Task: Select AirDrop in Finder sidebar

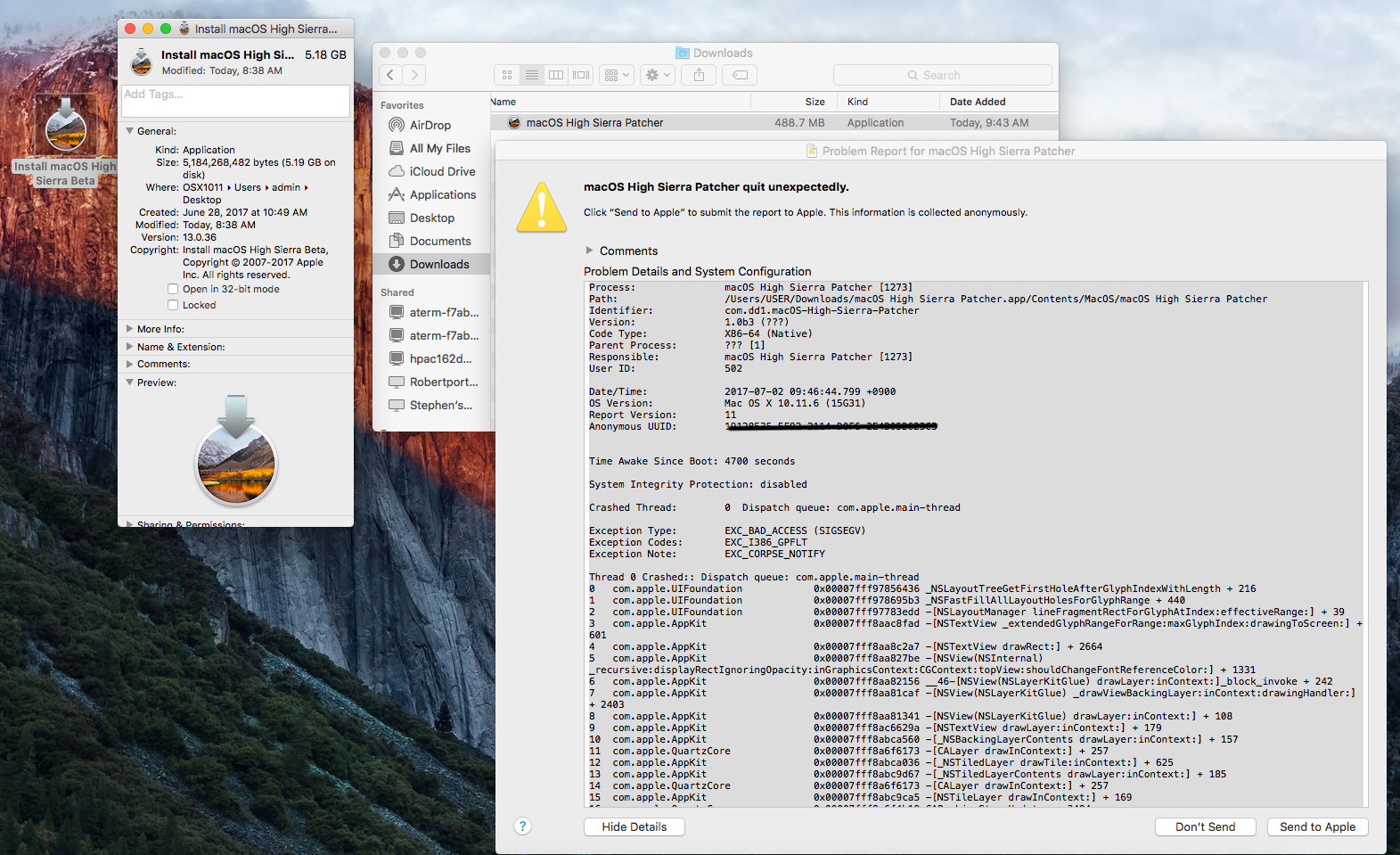Action: [x=430, y=125]
